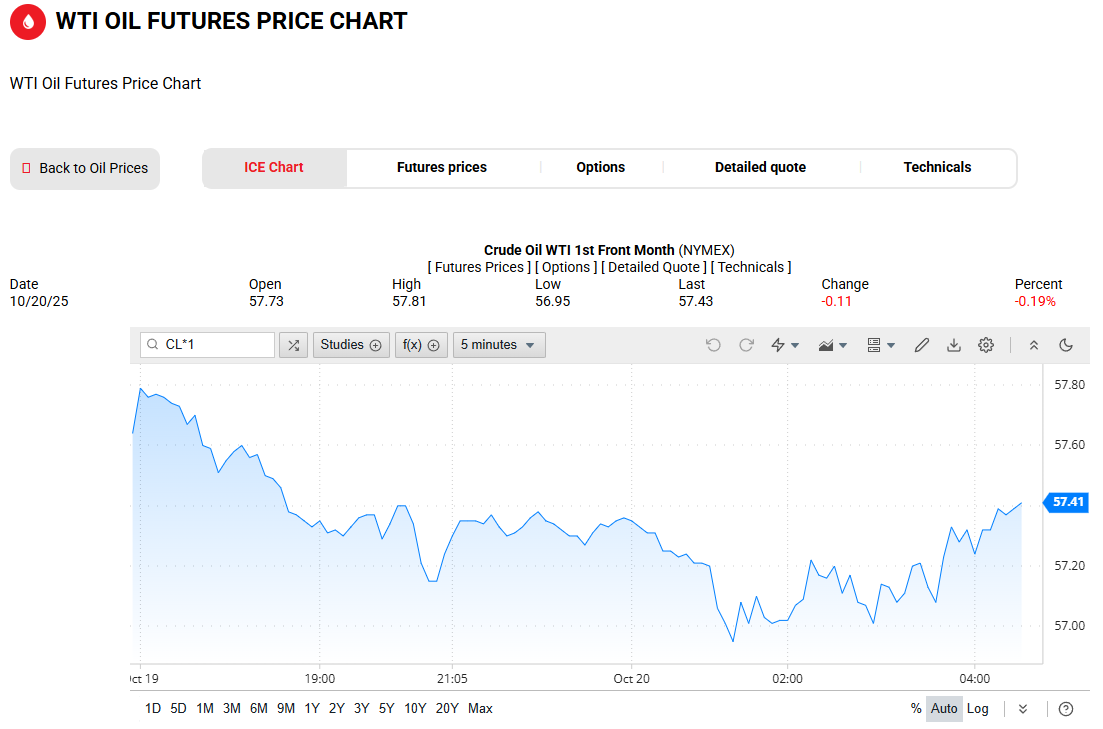
Task: Collapse toolbar with double up chevron
Action: pyautogui.click(x=1034, y=345)
